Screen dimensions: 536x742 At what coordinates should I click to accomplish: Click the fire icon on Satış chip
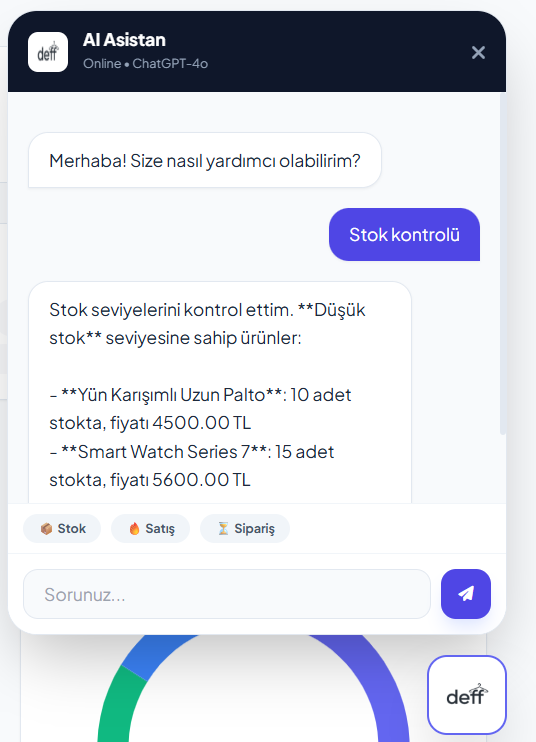[x=134, y=529]
